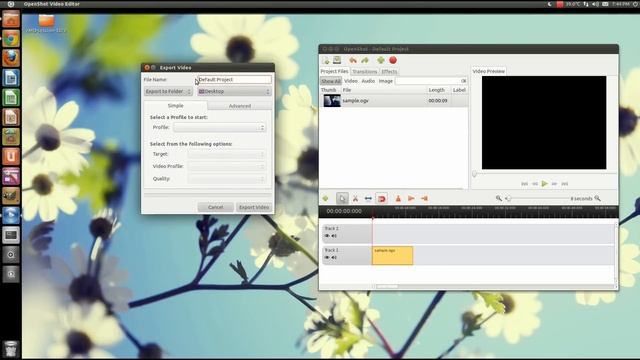The image size is (640, 360).
Task: Open the Target dropdown
Action: click(x=227, y=154)
